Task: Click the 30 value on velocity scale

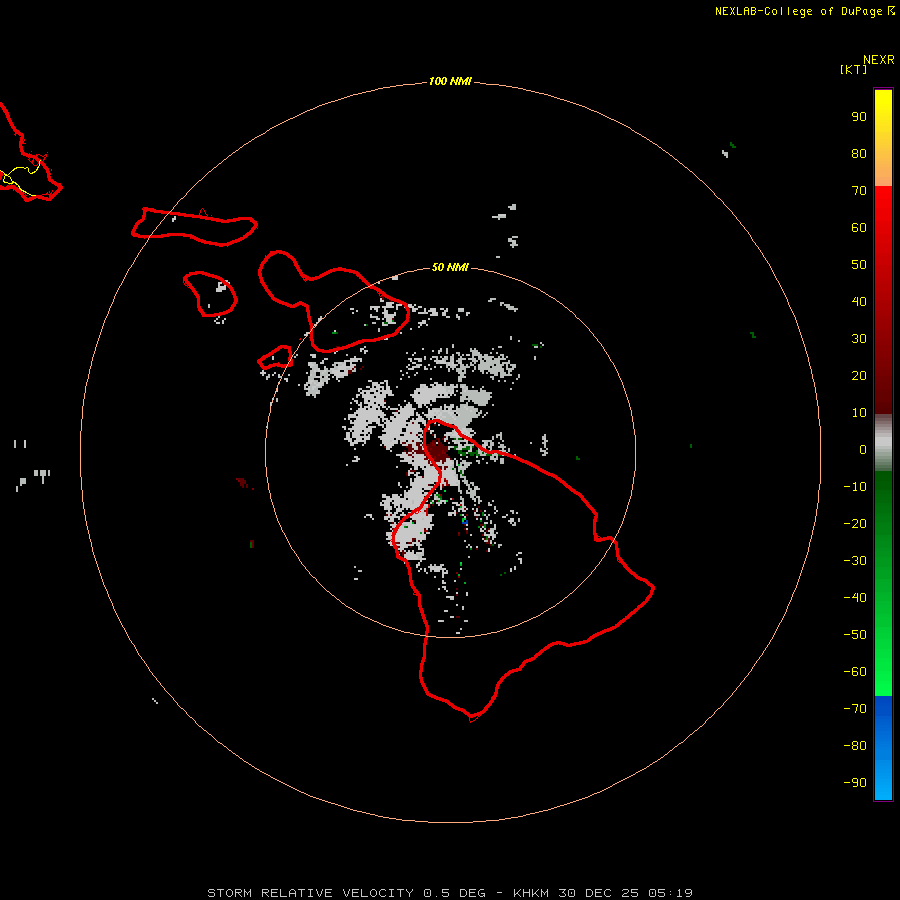Action: pos(859,339)
